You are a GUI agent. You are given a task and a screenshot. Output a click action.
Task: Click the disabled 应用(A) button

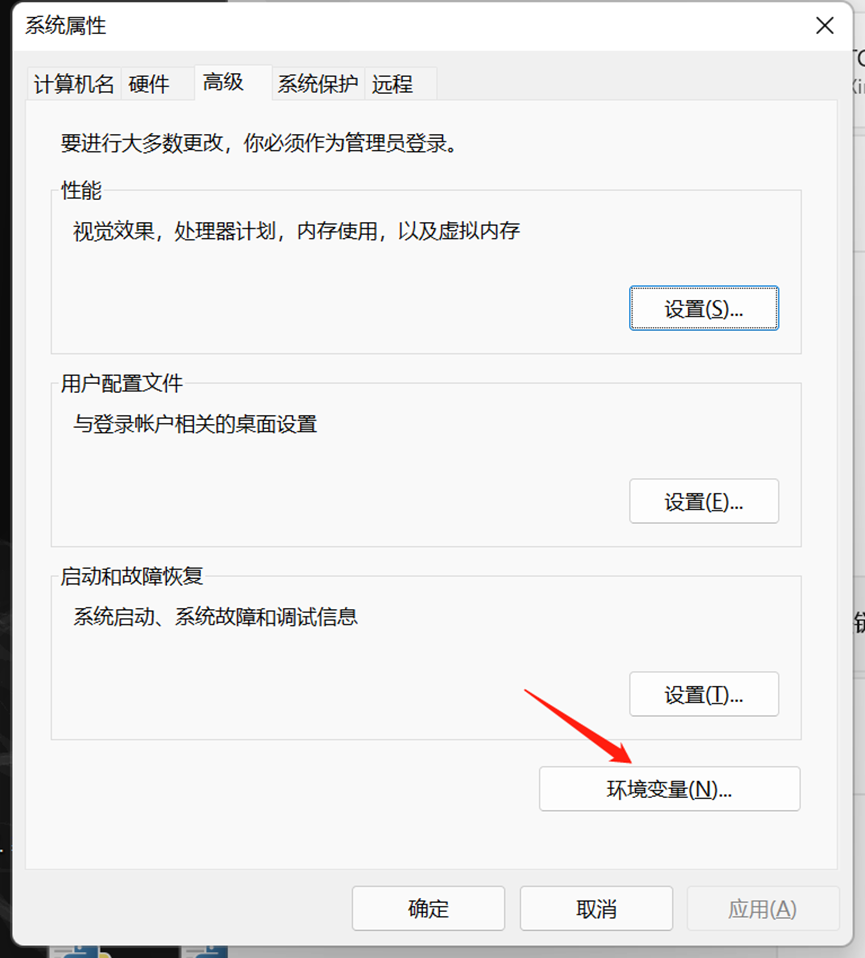click(763, 909)
